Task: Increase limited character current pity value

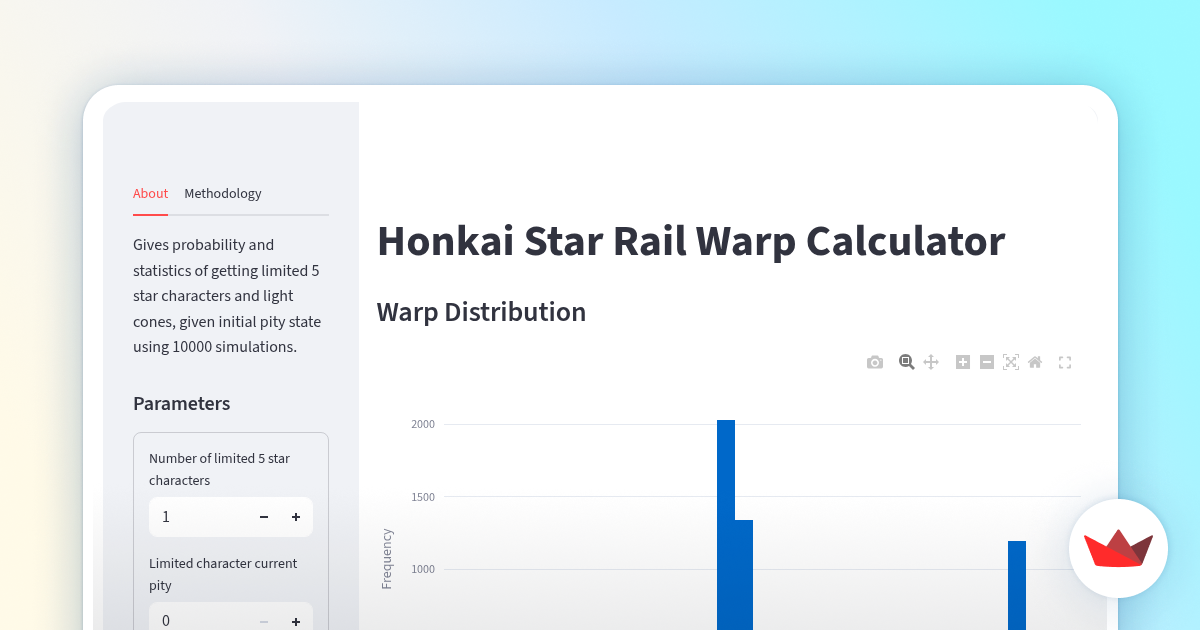Action: [296, 621]
